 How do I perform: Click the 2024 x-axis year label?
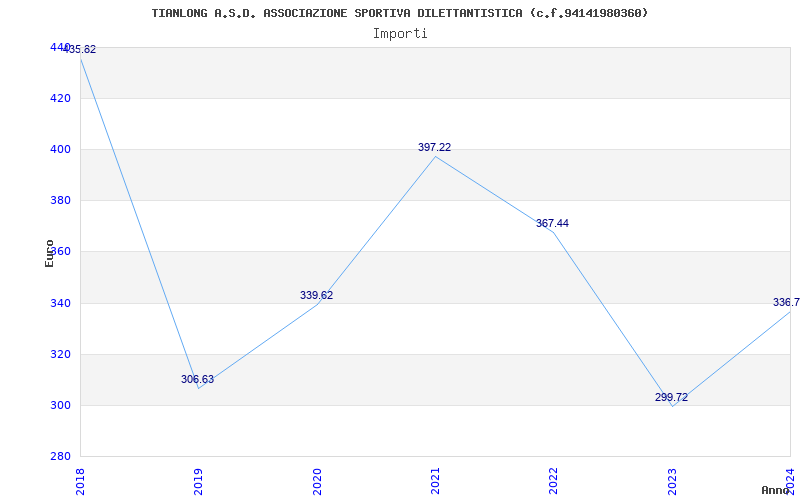point(790,481)
